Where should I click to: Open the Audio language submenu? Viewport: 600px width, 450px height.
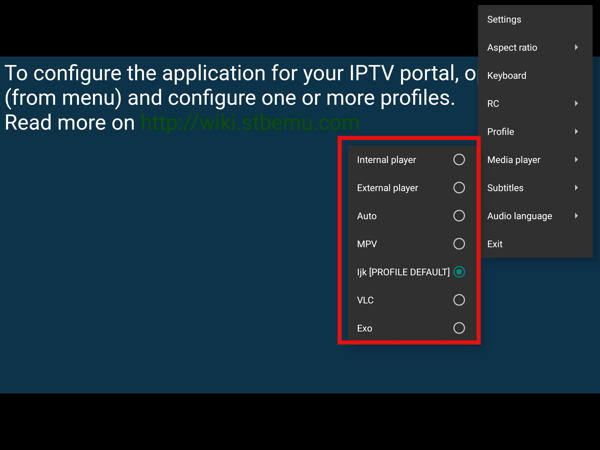[x=519, y=216]
